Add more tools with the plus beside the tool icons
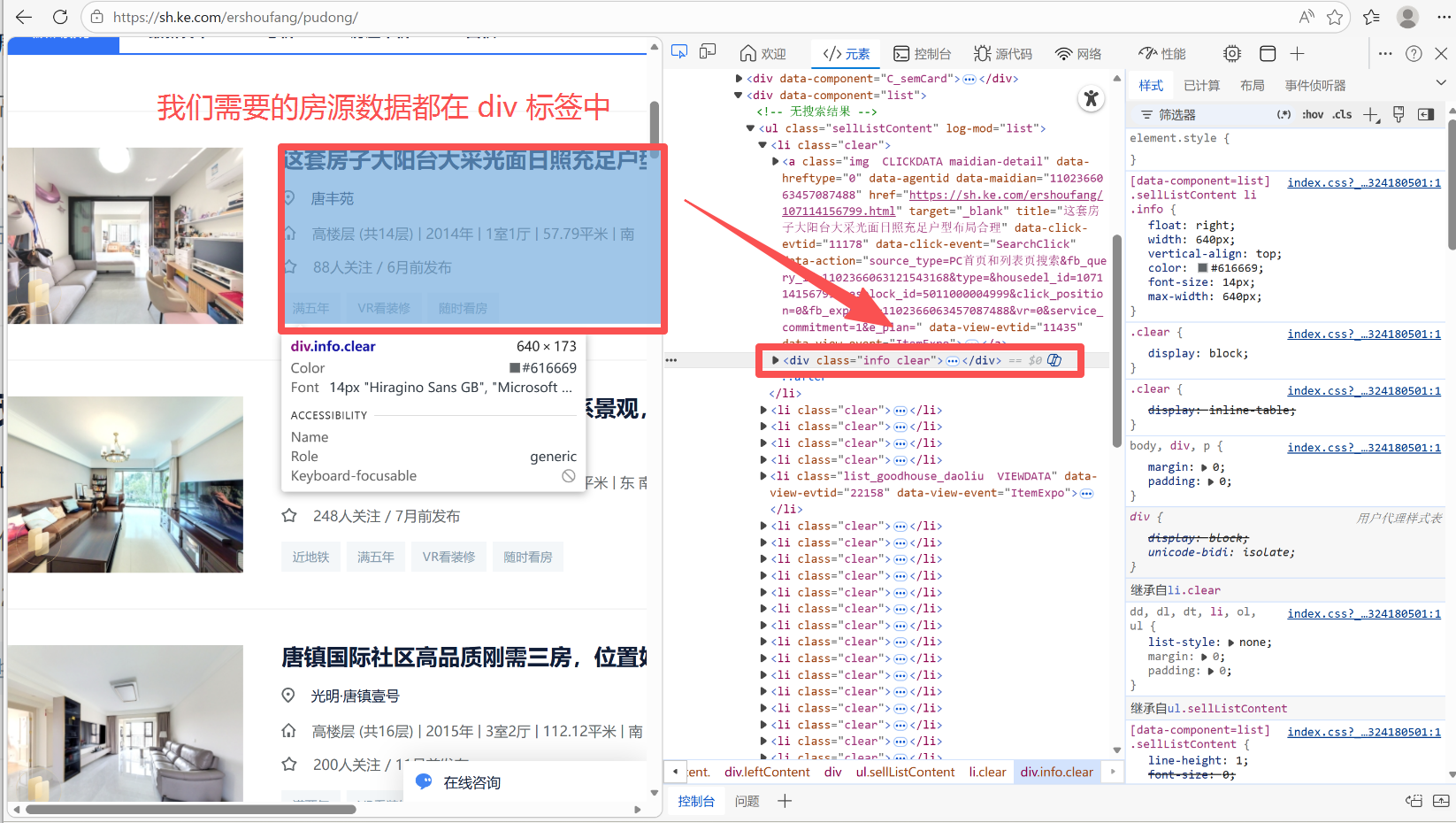The height and width of the screenshot is (823, 1456). [1298, 54]
